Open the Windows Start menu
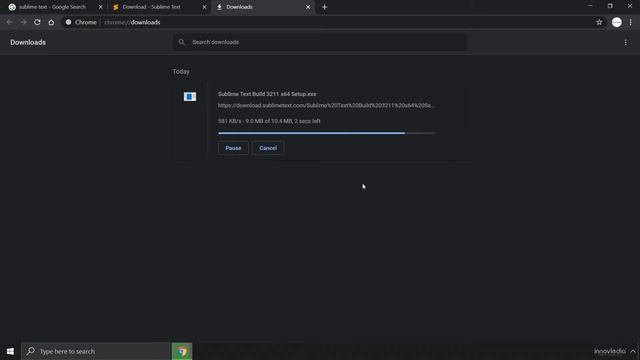This screenshot has width=640, height=360. tap(10, 351)
